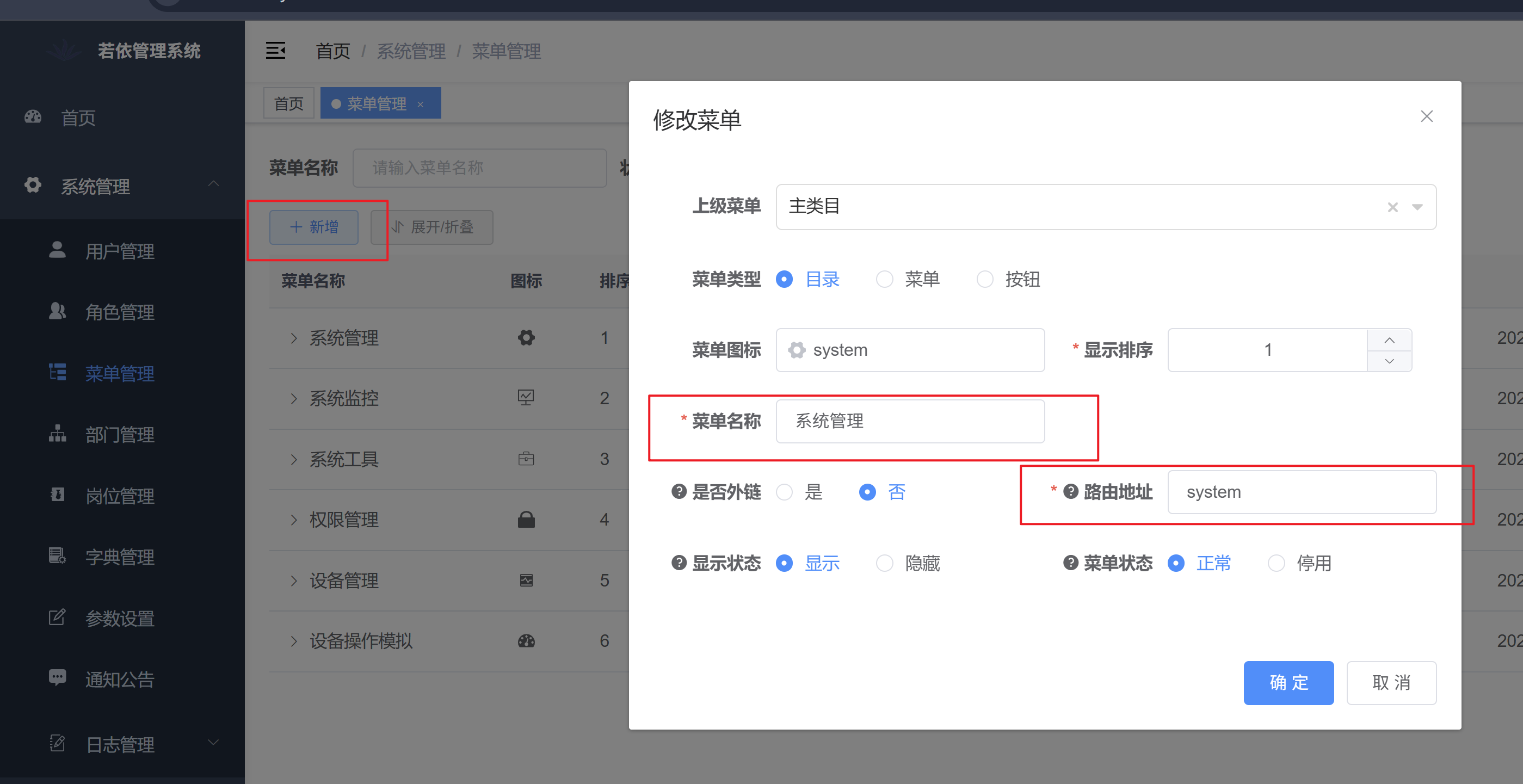The height and width of the screenshot is (784, 1523).
Task: Increase 显示排序 with up arrow
Action: coord(1389,340)
